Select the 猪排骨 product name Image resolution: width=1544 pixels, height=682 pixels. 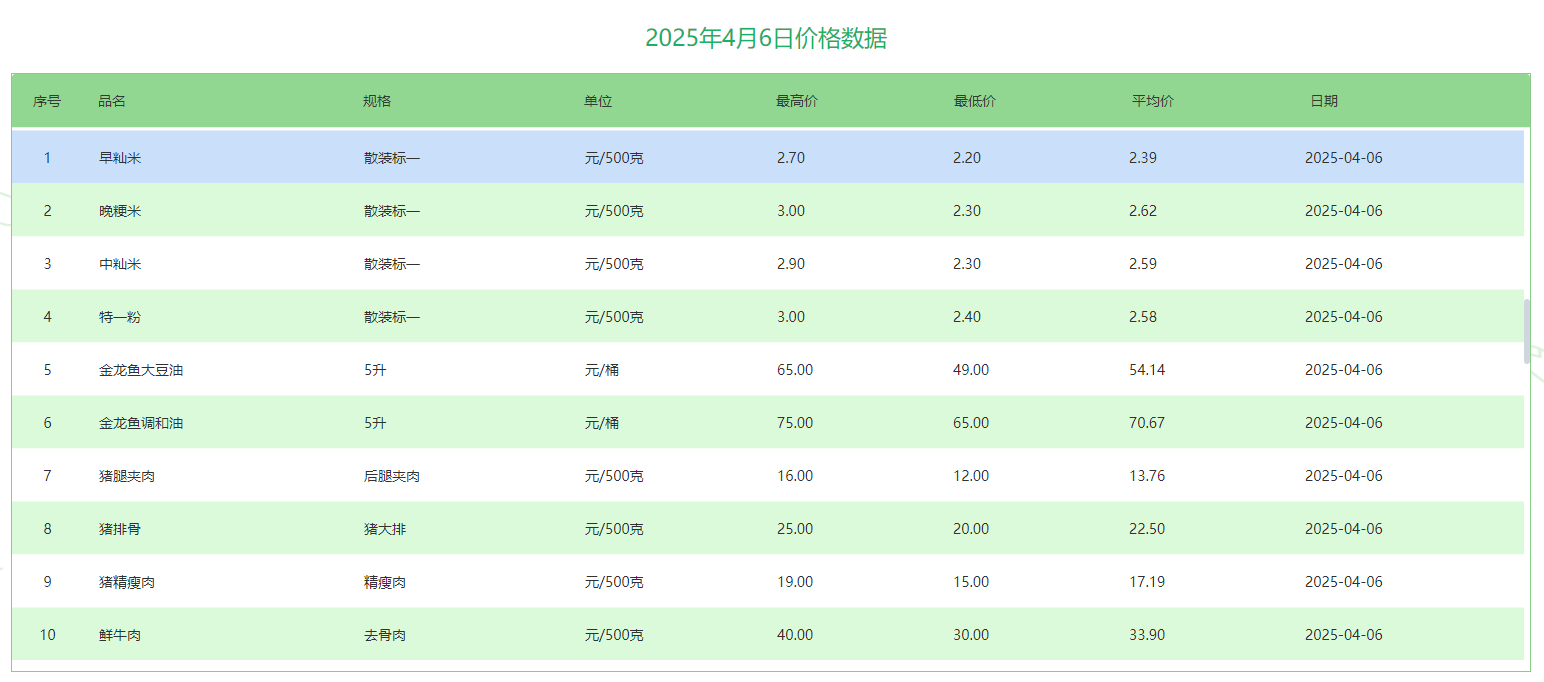[x=120, y=529]
